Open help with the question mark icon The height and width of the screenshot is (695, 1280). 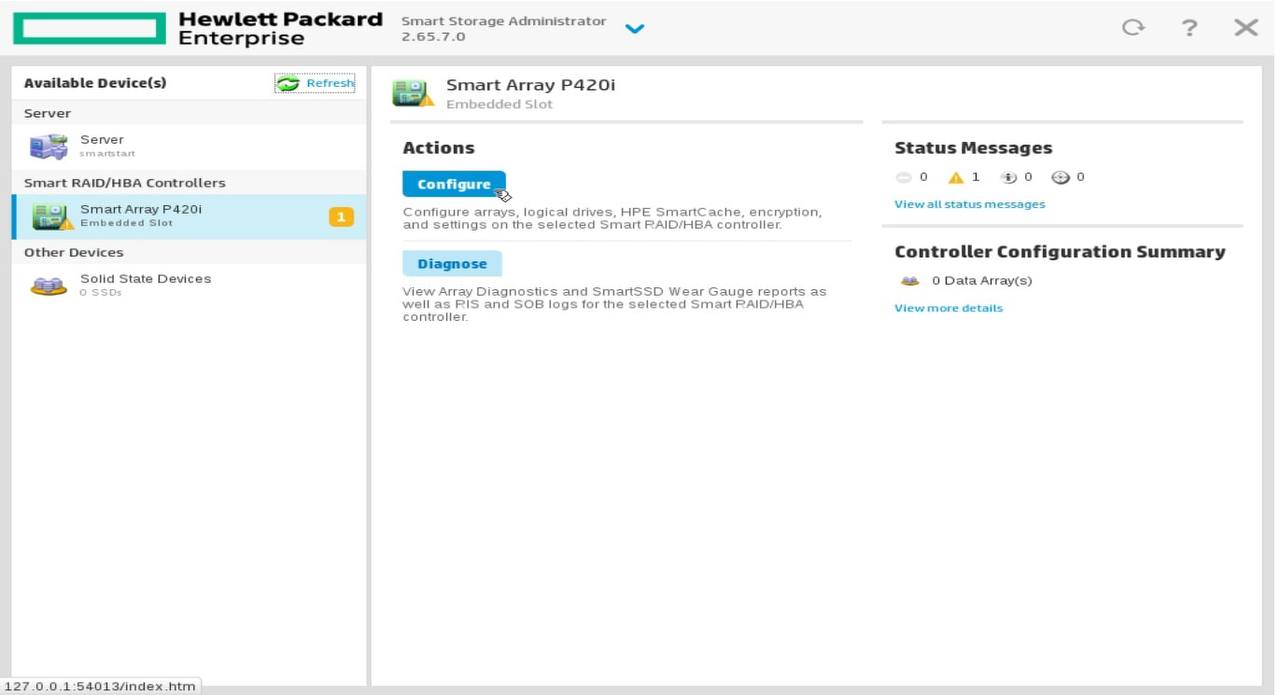coord(1189,28)
